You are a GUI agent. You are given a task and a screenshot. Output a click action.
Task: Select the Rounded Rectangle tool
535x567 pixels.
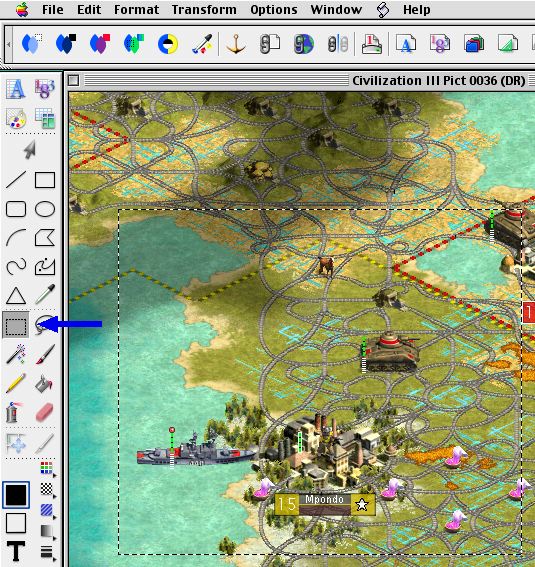[x=16, y=209]
